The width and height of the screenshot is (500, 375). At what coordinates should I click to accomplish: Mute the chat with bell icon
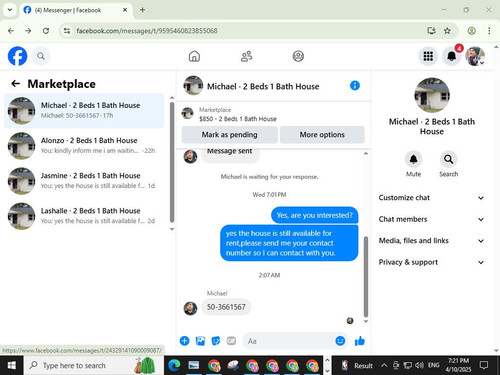pos(413,159)
